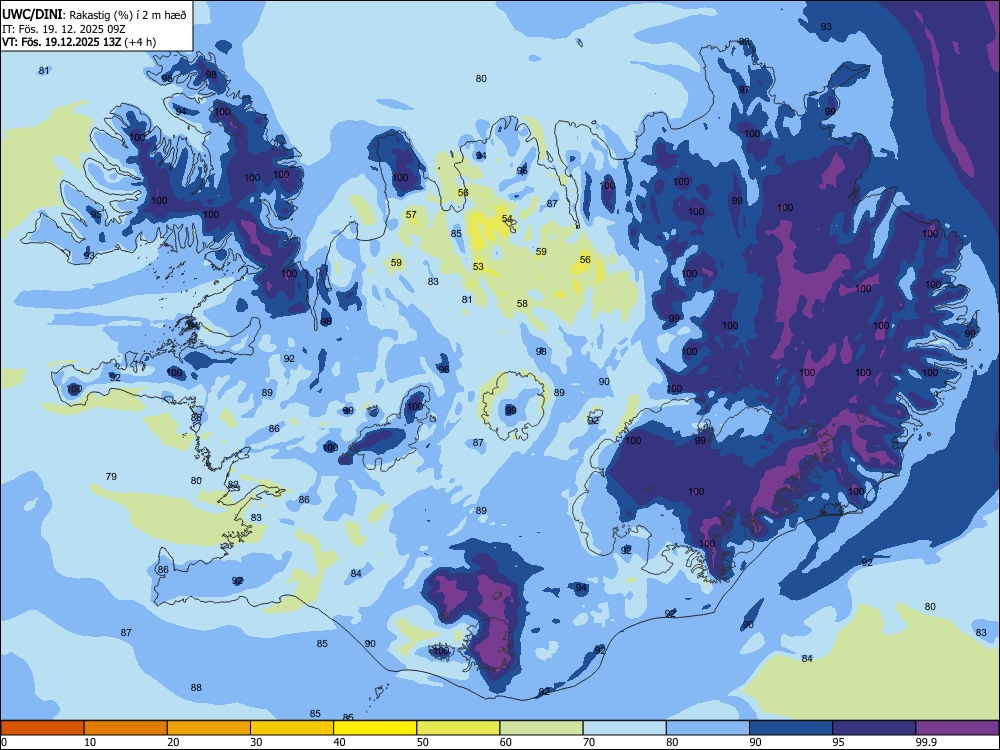Click the legend tick label '20'
The height and width of the screenshot is (750, 1000).
pos(173,742)
